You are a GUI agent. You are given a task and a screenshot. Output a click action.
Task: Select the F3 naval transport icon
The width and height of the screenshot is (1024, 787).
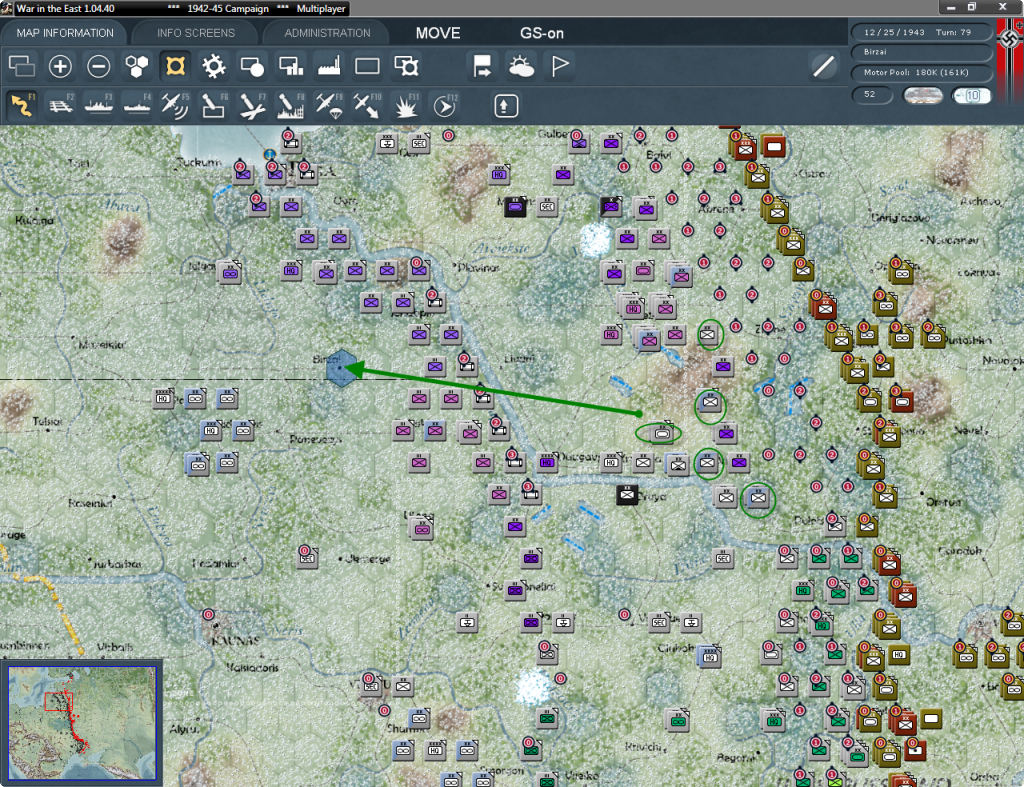click(99, 106)
